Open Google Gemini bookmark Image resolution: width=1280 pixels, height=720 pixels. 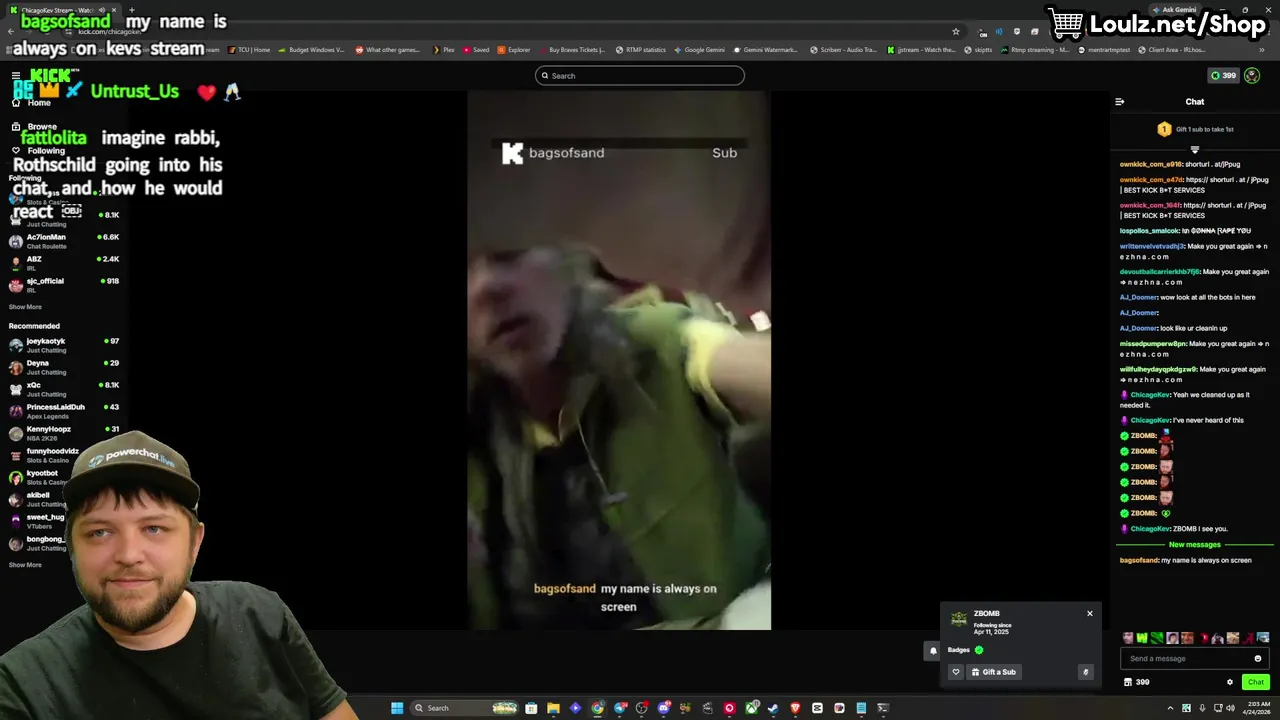pyautogui.click(x=699, y=50)
